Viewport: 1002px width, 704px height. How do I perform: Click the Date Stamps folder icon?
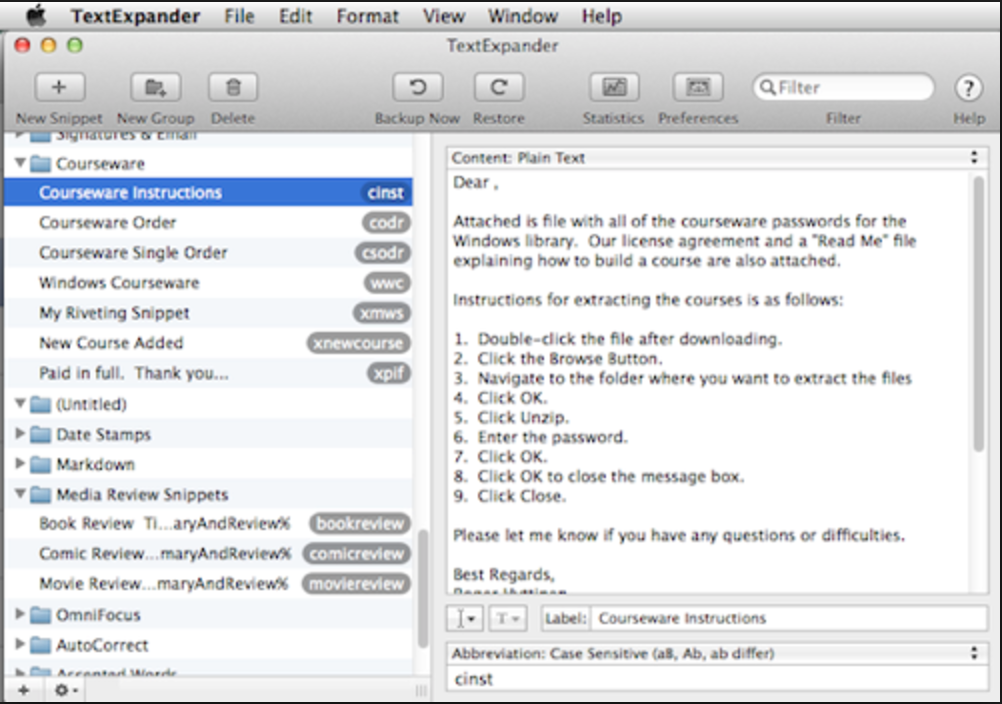click(x=41, y=435)
